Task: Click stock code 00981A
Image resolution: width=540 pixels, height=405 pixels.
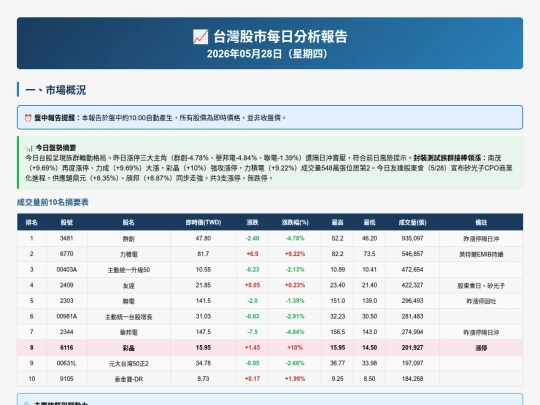Action: click(66, 316)
